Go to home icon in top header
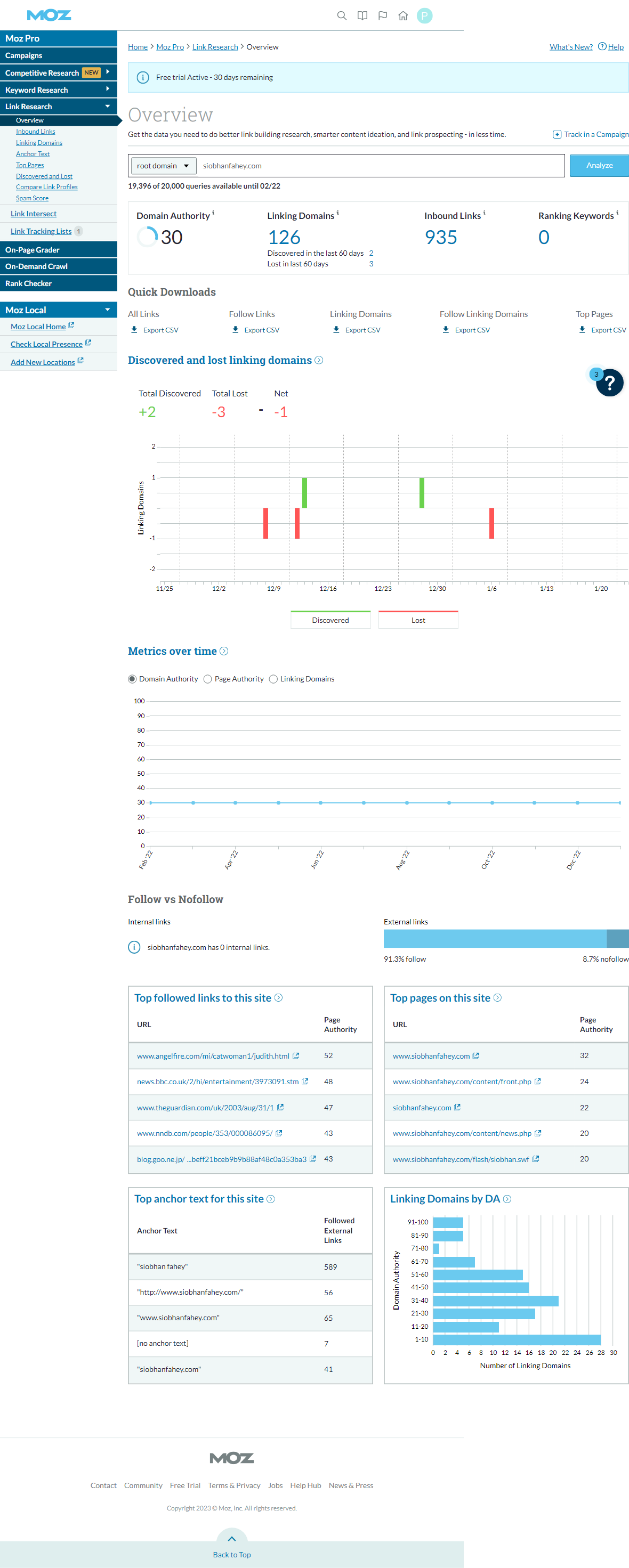This screenshot has height=1568, width=629. pos(403,16)
